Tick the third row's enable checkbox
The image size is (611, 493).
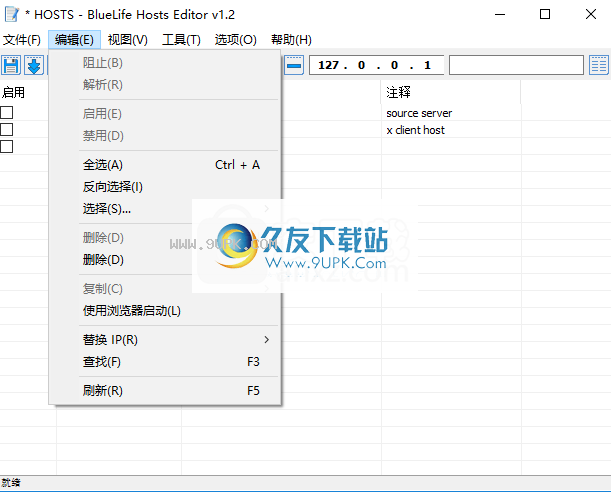point(7,147)
